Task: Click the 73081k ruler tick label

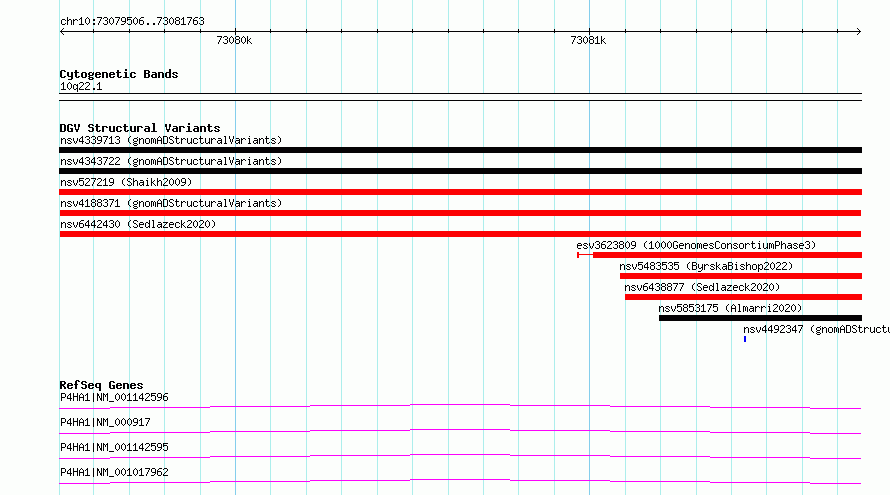Action: [x=588, y=40]
